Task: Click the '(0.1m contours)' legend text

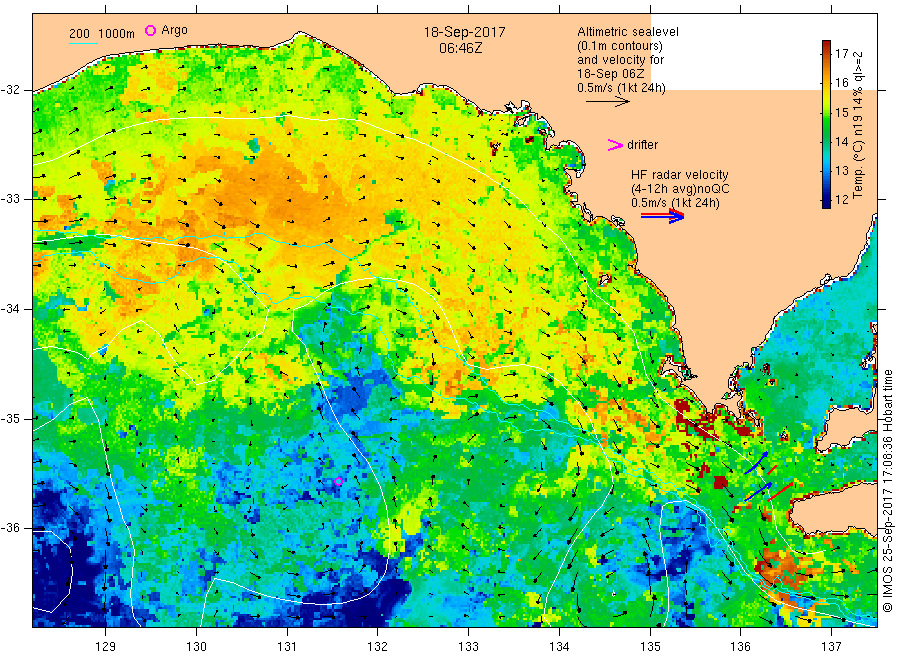Action: (x=619, y=46)
